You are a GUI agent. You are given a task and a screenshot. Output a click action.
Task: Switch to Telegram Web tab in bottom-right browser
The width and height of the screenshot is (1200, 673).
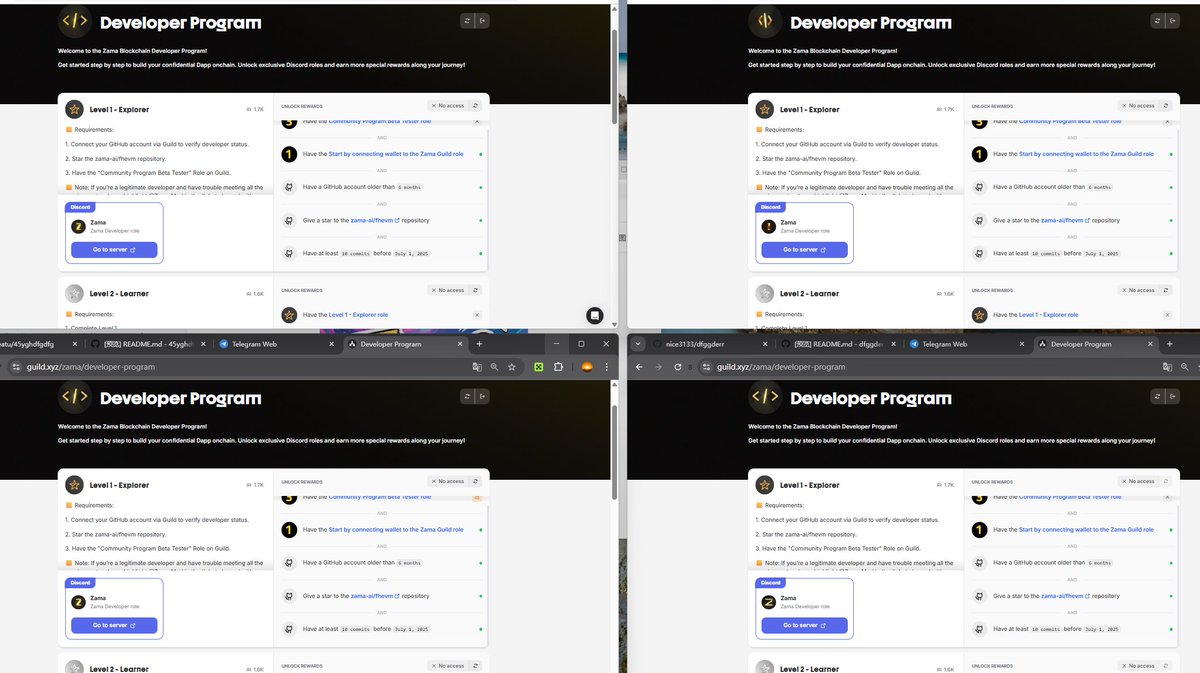pos(966,343)
